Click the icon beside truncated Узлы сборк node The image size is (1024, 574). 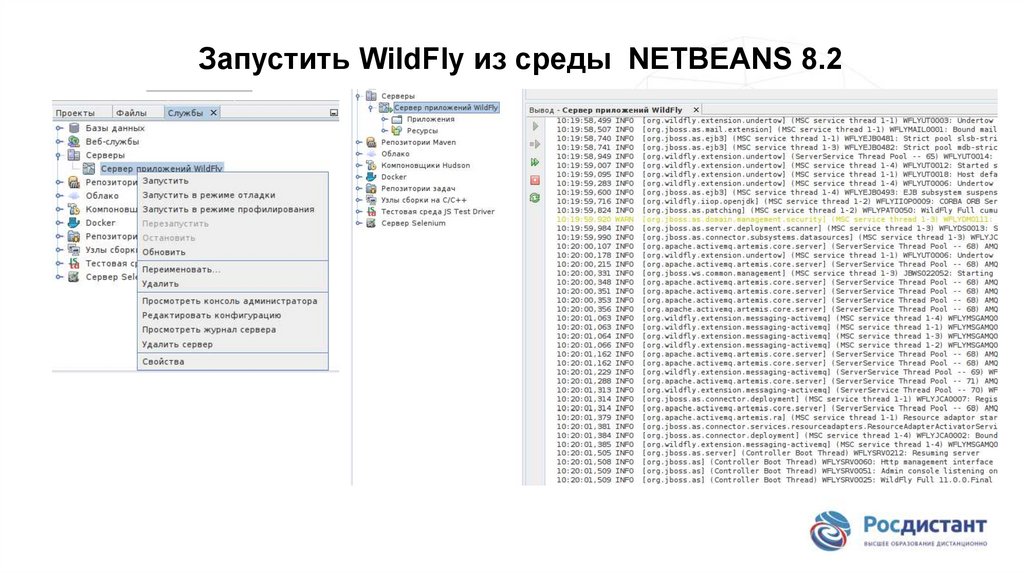tap(74, 249)
